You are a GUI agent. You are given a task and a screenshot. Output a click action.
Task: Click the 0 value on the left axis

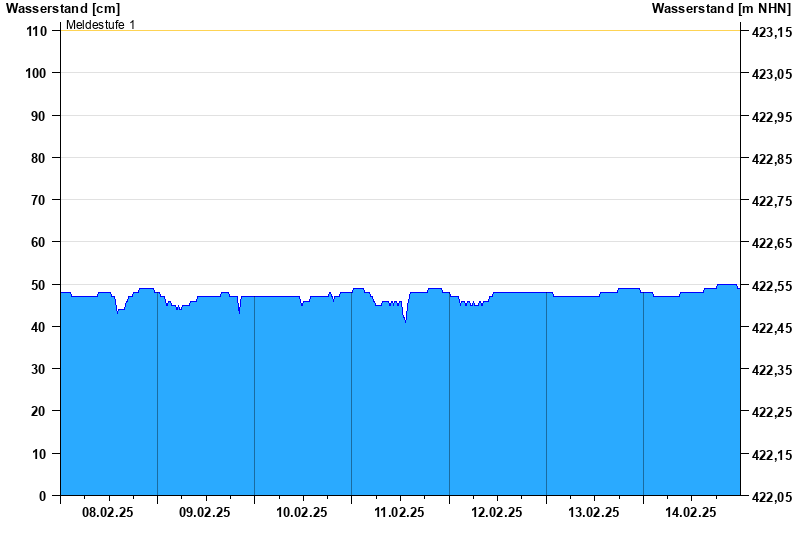tap(43, 496)
